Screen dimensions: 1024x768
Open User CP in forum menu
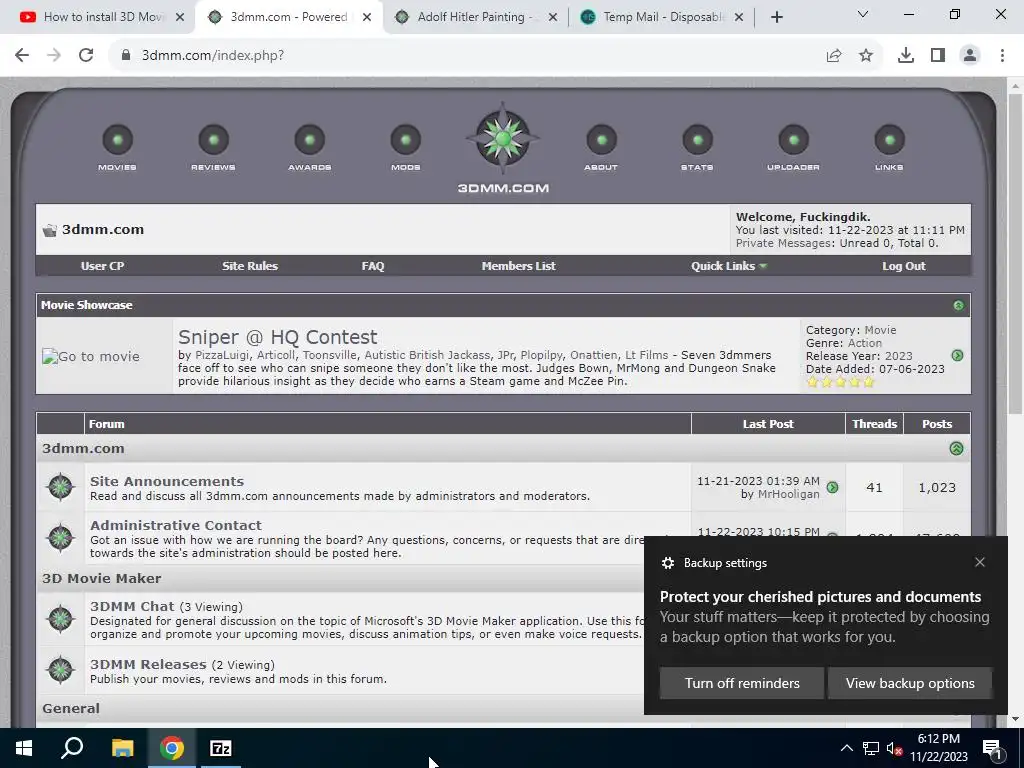(103, 266)
